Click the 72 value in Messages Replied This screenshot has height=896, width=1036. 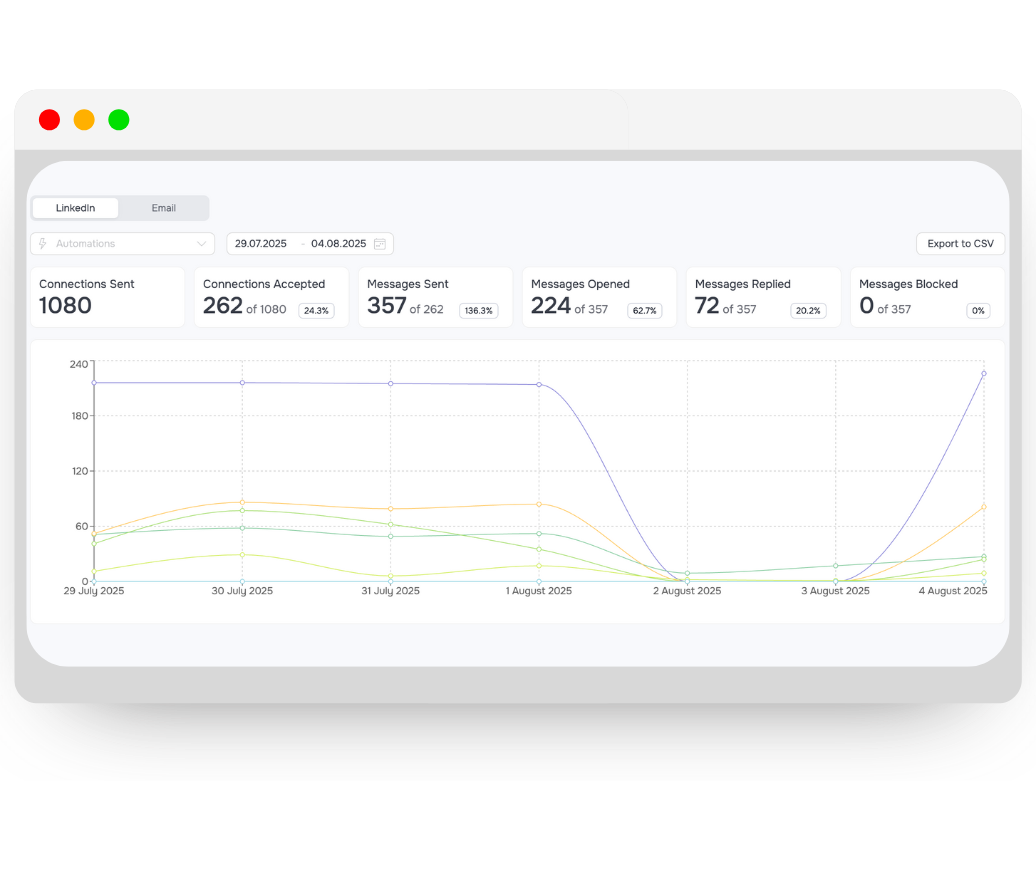(707, 305)
